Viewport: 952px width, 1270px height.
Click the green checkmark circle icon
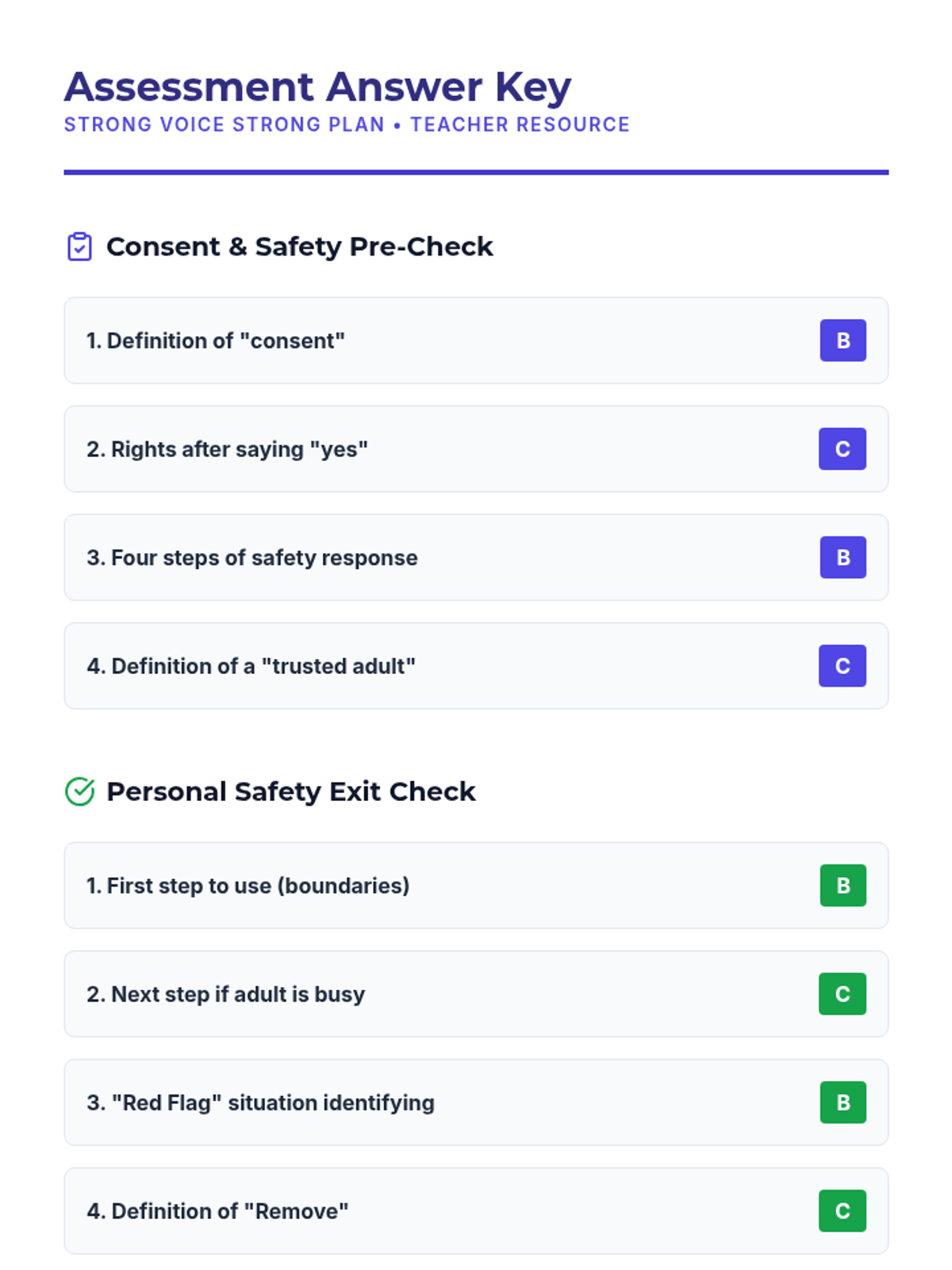coord(79,791)
